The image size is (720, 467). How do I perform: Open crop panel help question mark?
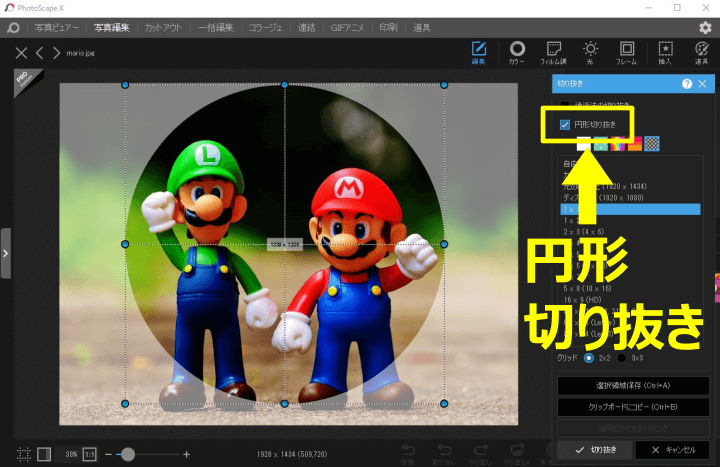pyautogui.click(x=687, y=84)
